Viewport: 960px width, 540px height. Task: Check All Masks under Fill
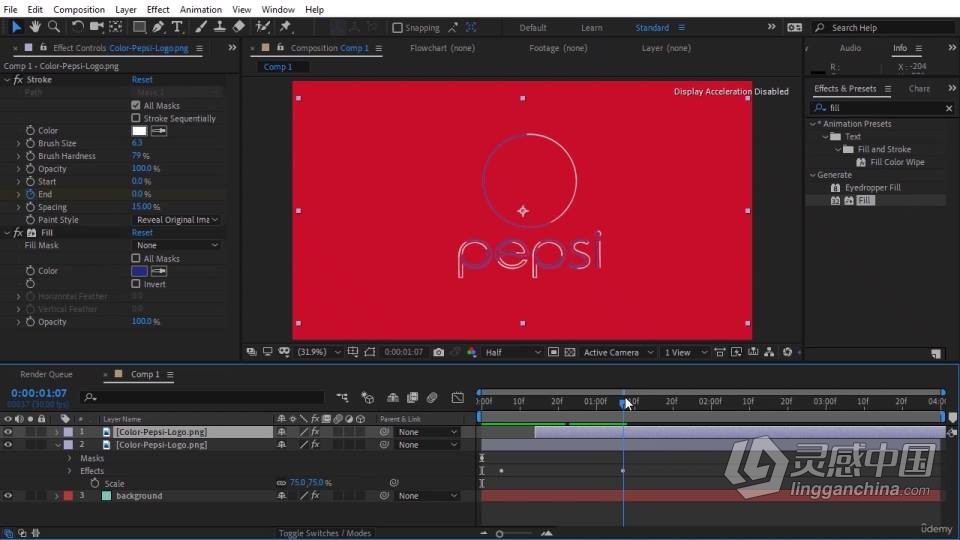[x=136, y=258]
